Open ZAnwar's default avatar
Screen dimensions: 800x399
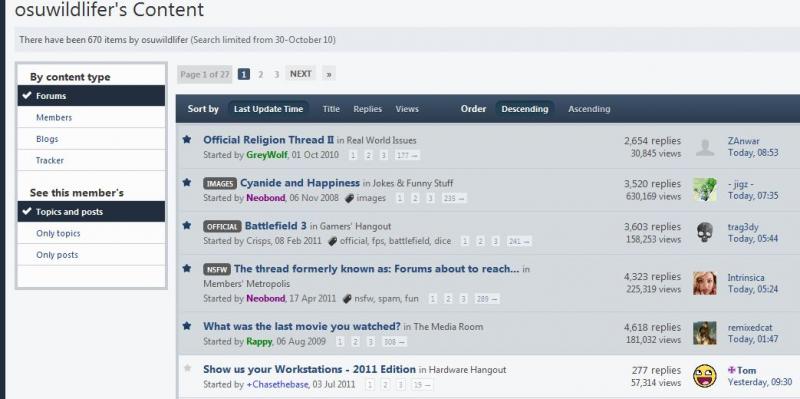click(x=705, y=147)
